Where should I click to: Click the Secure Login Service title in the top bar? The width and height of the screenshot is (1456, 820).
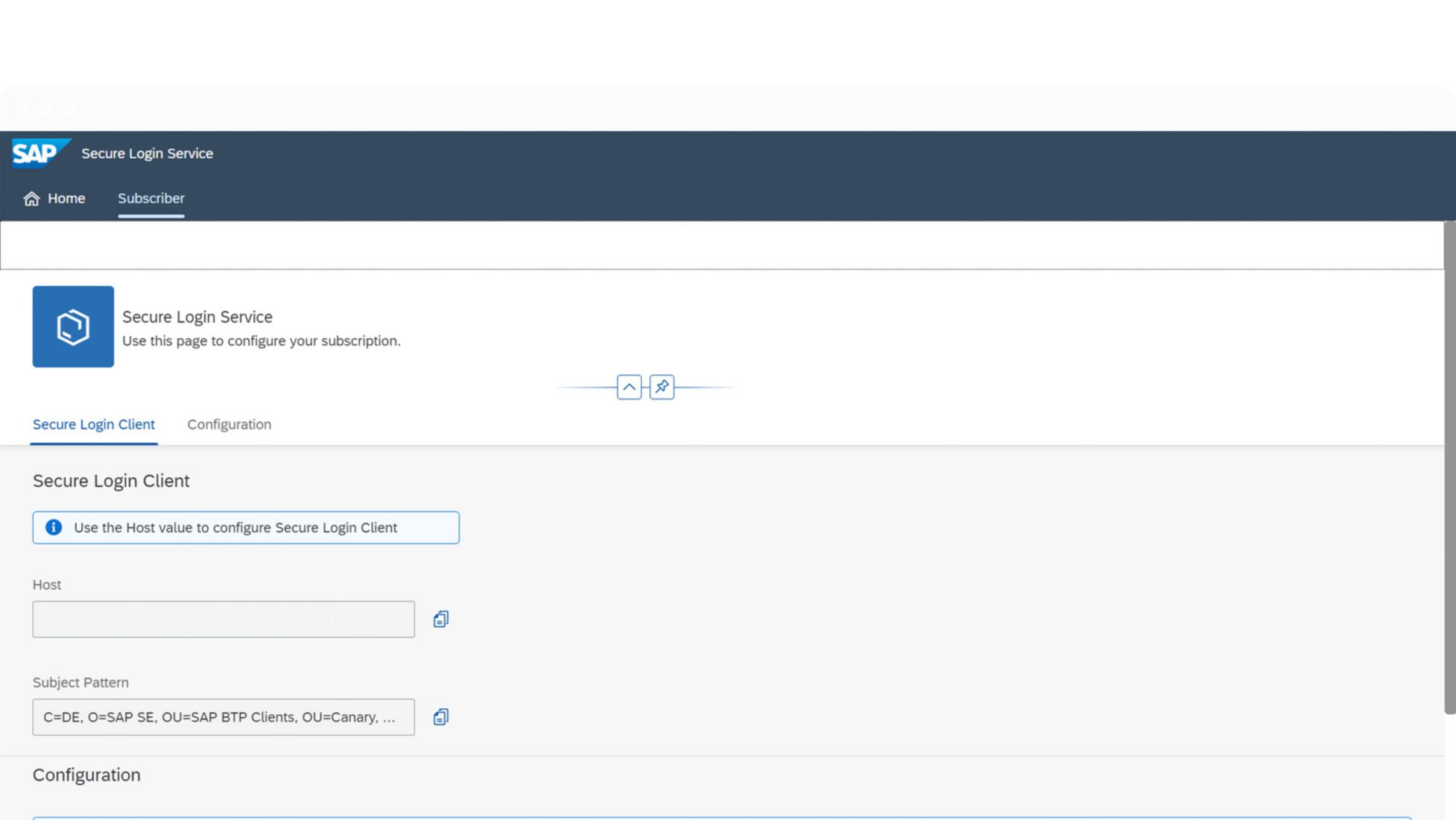coord(147,153)
